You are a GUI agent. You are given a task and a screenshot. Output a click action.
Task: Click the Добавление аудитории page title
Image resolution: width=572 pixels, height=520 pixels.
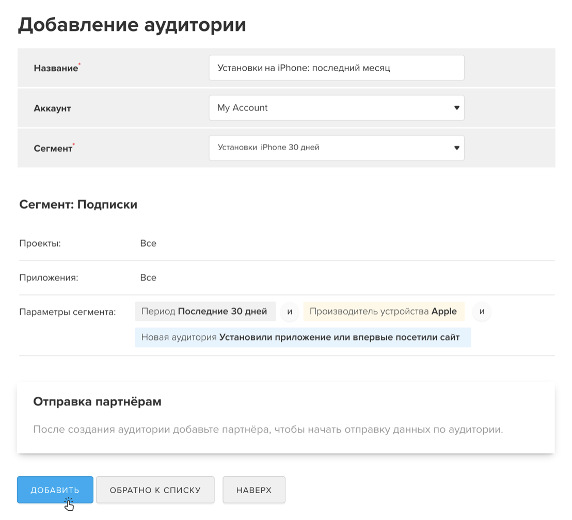[x=132, y=26]
